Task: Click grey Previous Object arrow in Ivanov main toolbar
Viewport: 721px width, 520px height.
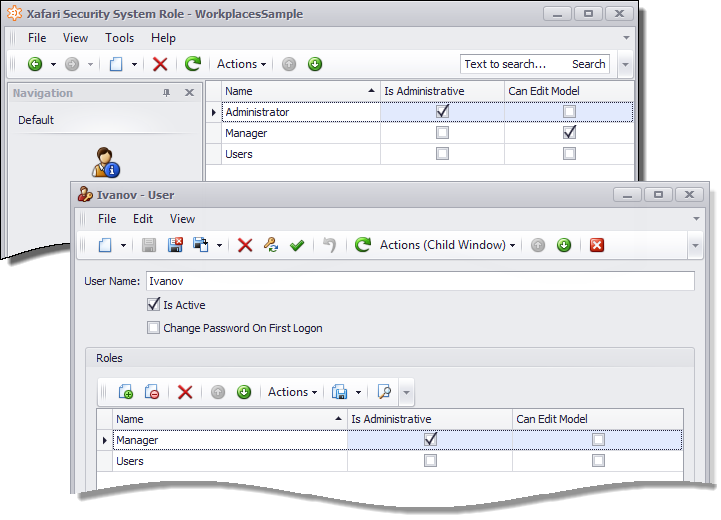Action: [x=538, y=245]
